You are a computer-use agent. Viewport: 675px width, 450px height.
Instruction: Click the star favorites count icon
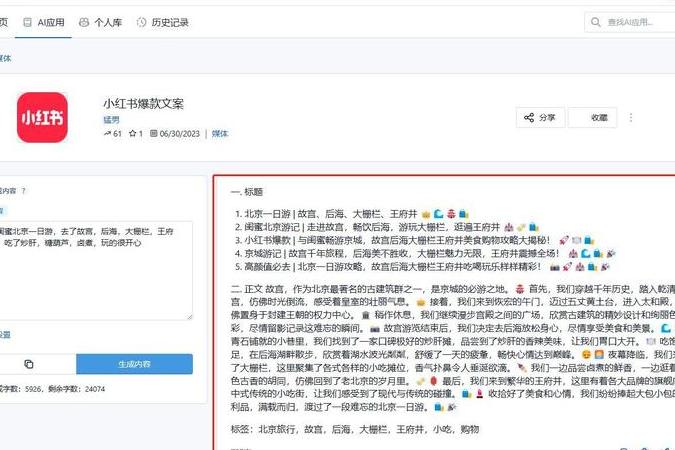coord(133,133)
